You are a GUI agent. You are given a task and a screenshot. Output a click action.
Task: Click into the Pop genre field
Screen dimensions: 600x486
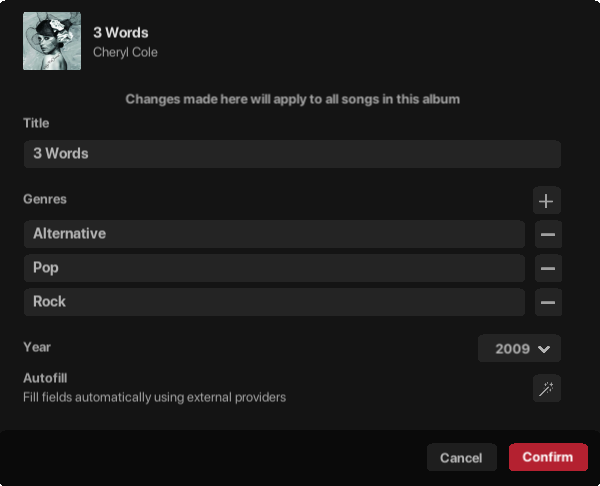click(273, 268)
